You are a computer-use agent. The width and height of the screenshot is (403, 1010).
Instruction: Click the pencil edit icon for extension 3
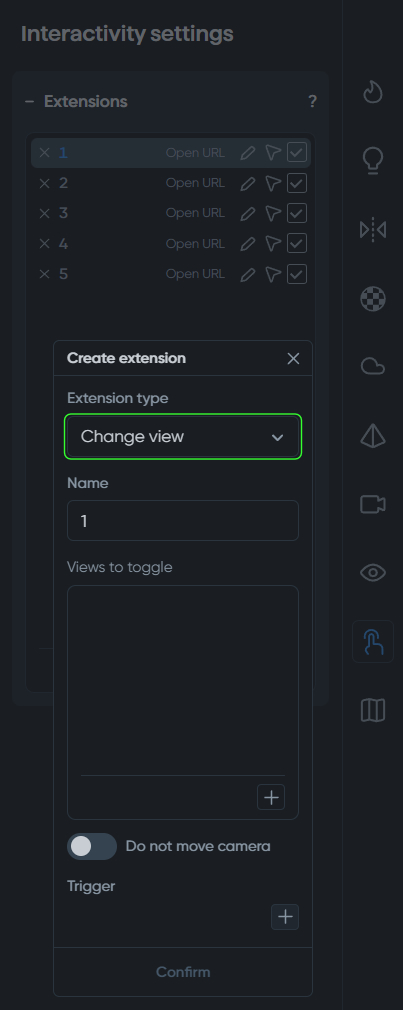(x=247, y=213)
